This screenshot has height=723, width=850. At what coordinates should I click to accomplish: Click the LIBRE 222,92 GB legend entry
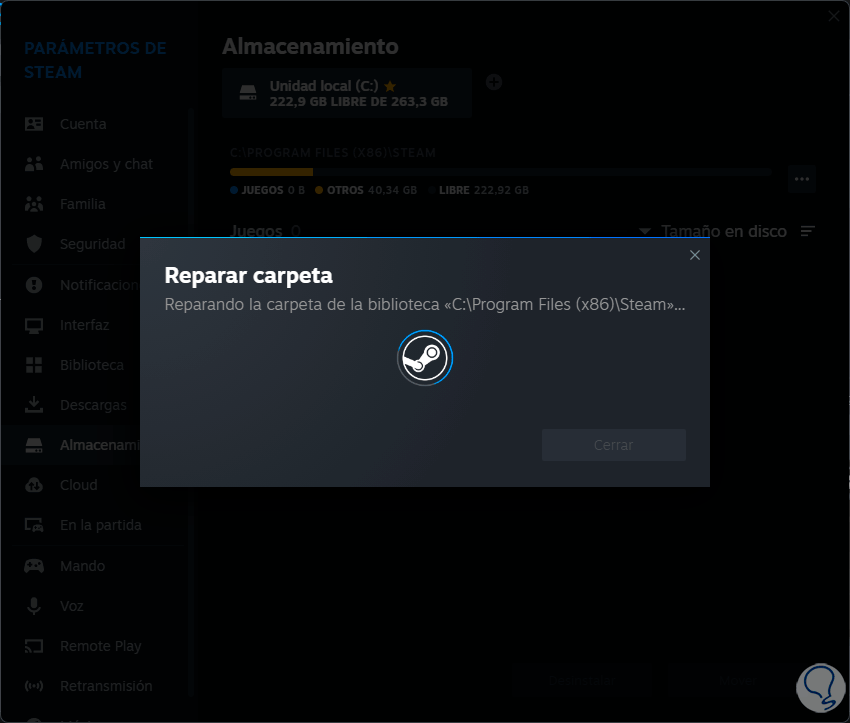coord(478,190)
